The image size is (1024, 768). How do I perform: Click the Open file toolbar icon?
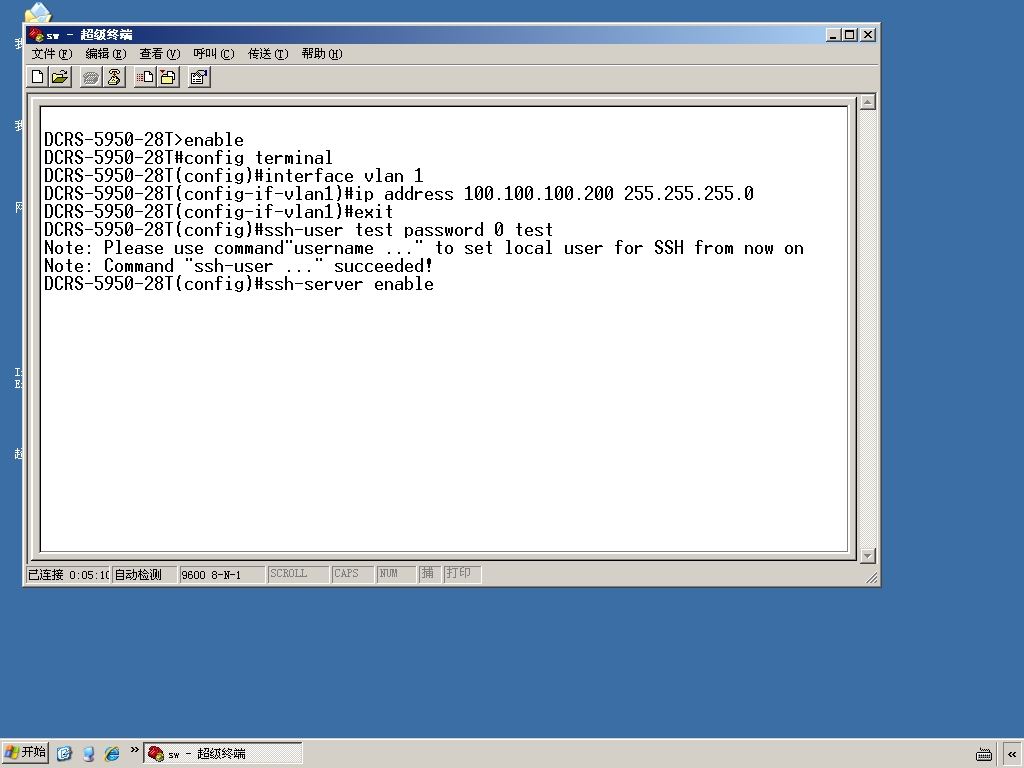[x=60, y=77]
